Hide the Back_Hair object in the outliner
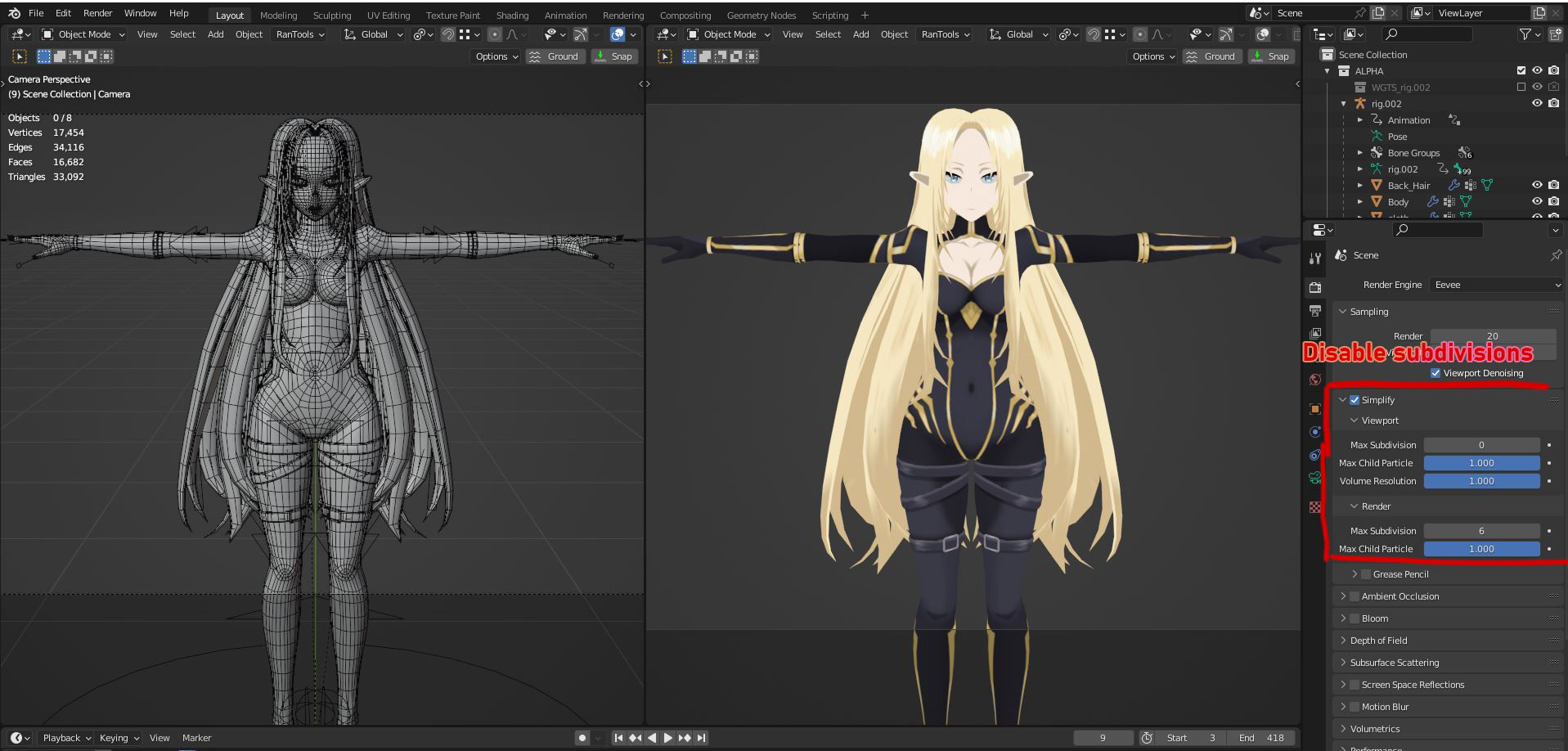The image size is (1568, 751). click(x=1537, y=185)
